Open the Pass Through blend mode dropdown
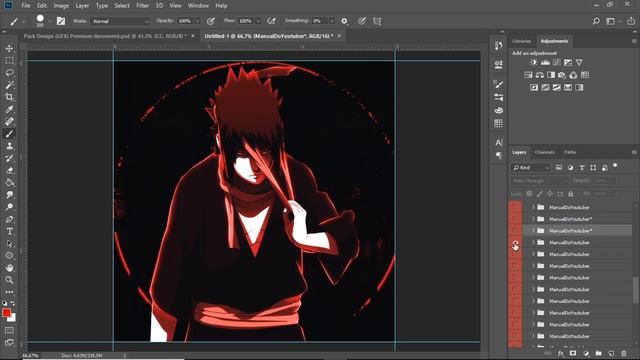 tap(539, 180)
